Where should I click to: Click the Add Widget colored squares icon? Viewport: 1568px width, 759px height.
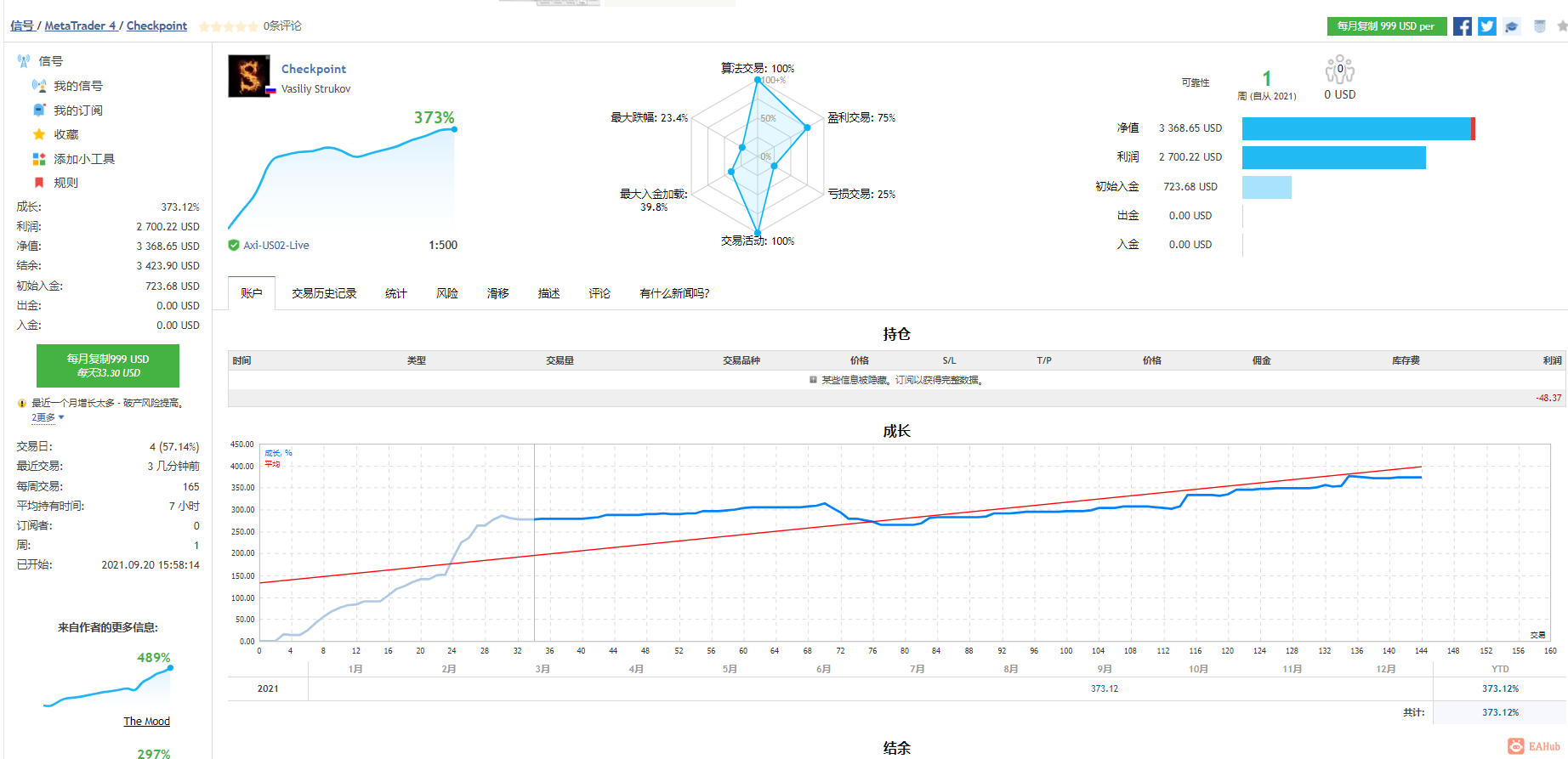[39, 159]
